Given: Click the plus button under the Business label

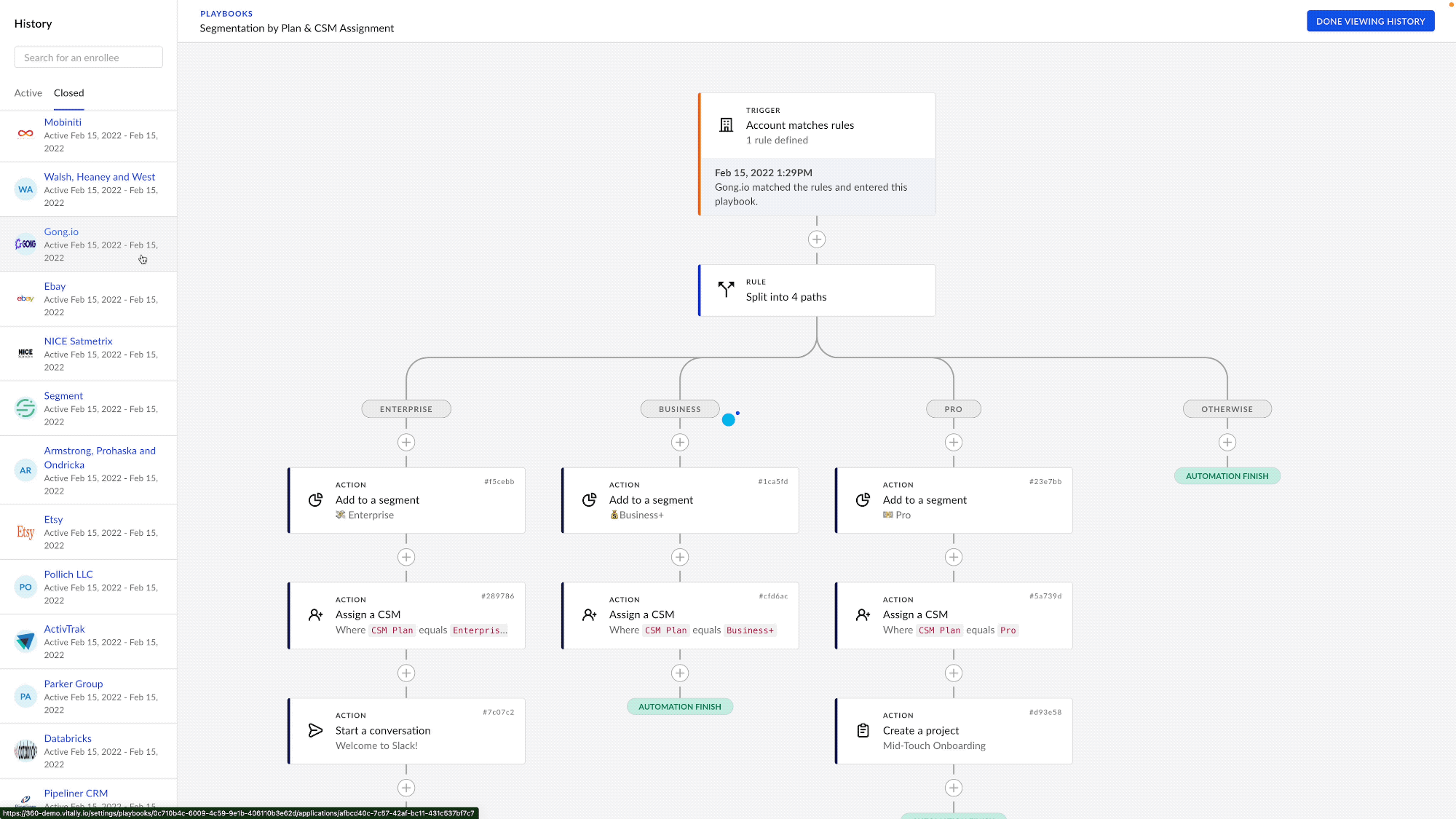Looking at the screenshot, I should pyautogui.click(x=680, y=442).
